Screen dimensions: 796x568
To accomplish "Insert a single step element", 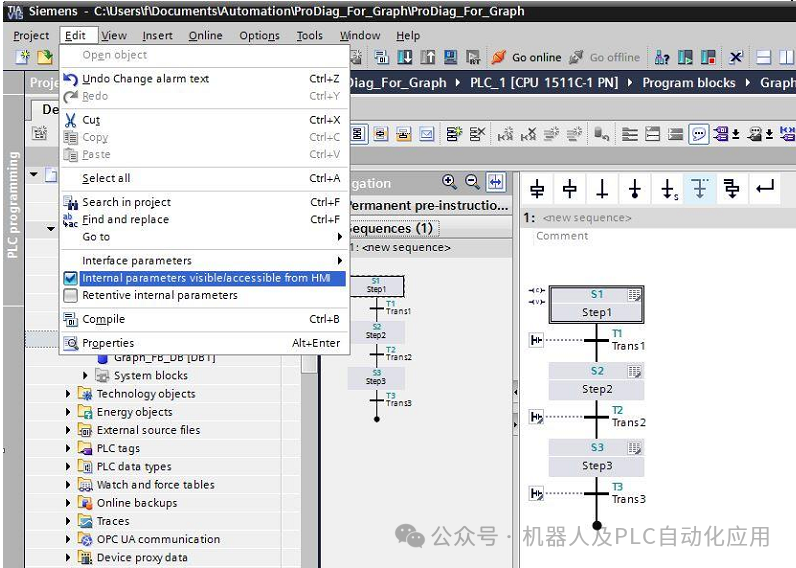I will click(x=570, y=189).
